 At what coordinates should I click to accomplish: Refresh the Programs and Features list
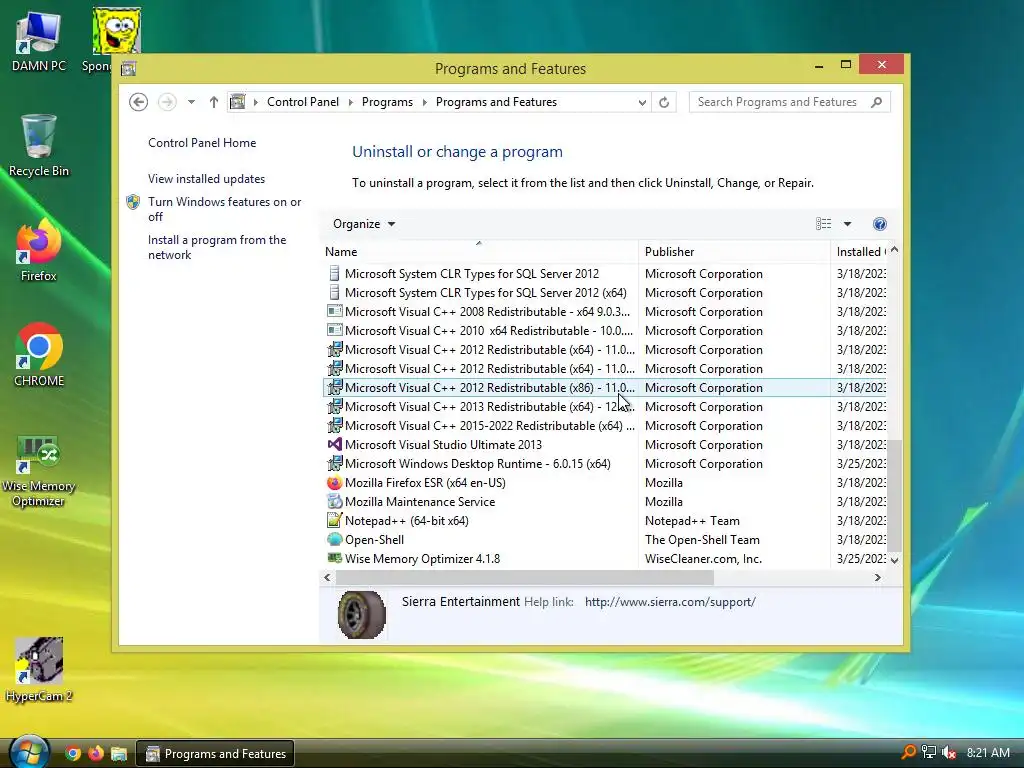[x=664, y=102]
